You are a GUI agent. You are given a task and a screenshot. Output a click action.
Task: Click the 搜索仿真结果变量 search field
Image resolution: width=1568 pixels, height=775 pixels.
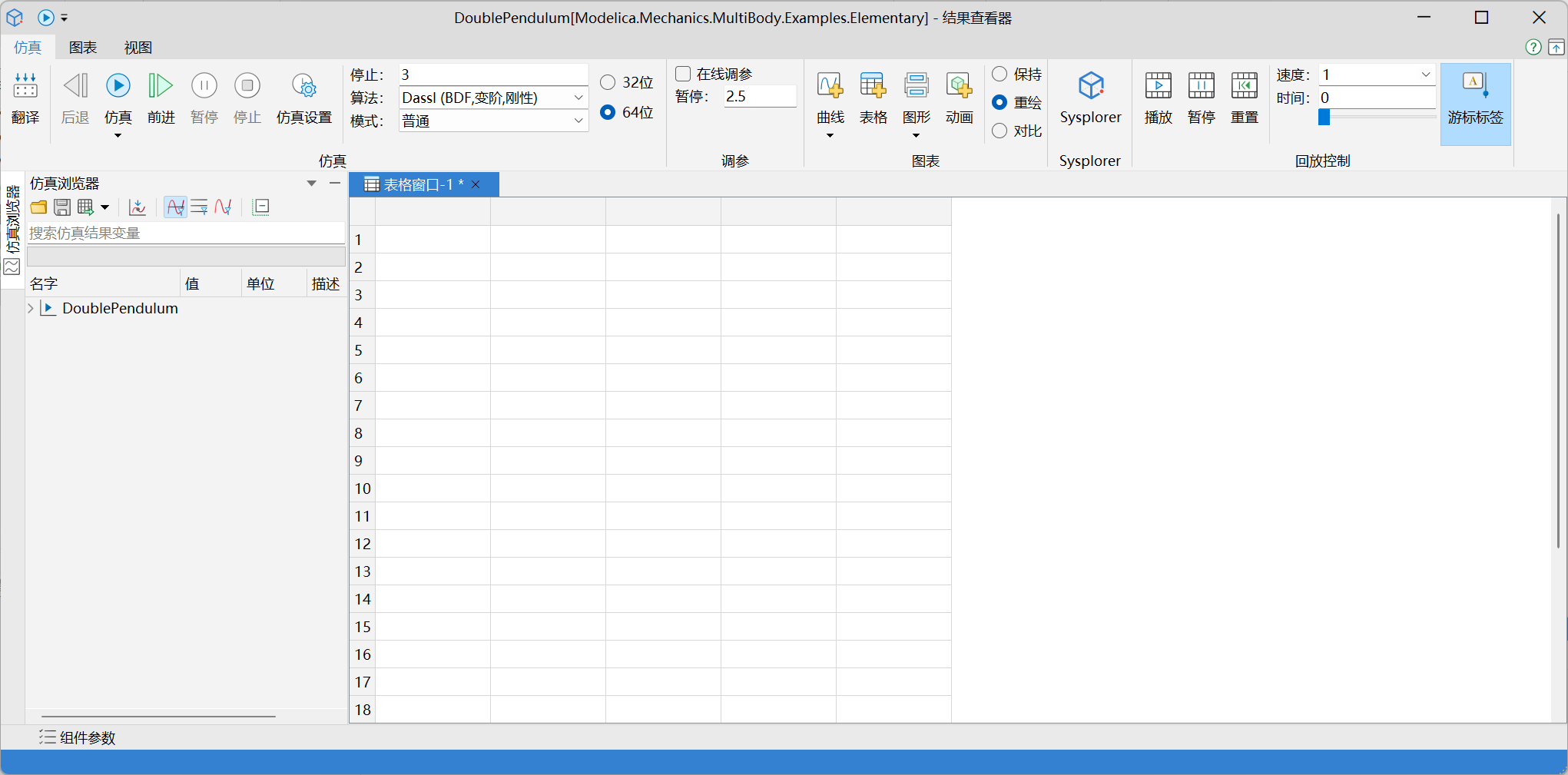pos(184,233)
